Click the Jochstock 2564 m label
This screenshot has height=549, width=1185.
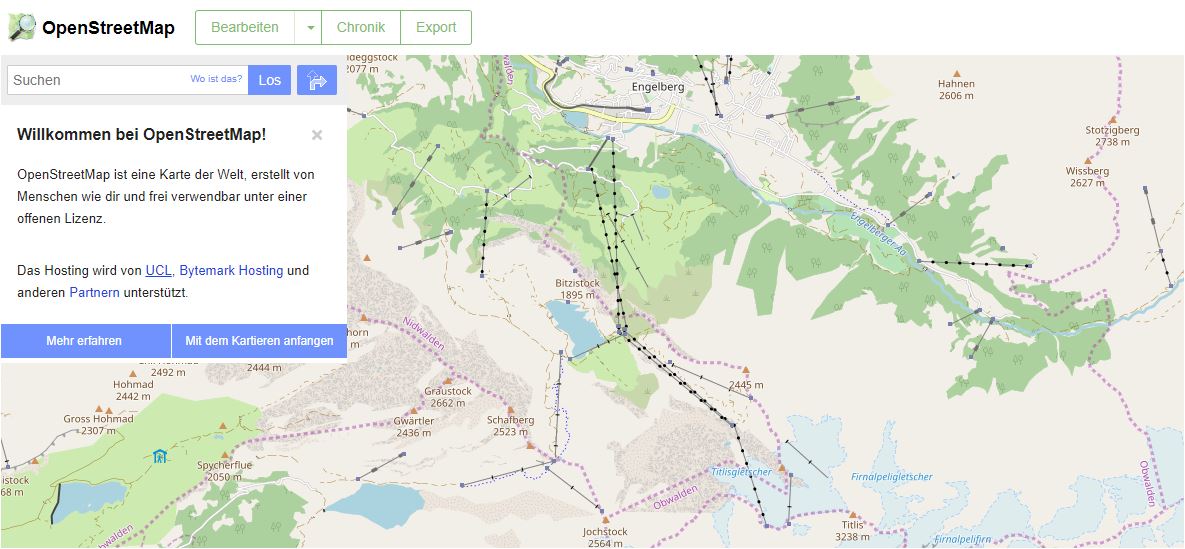click(605, 537)
